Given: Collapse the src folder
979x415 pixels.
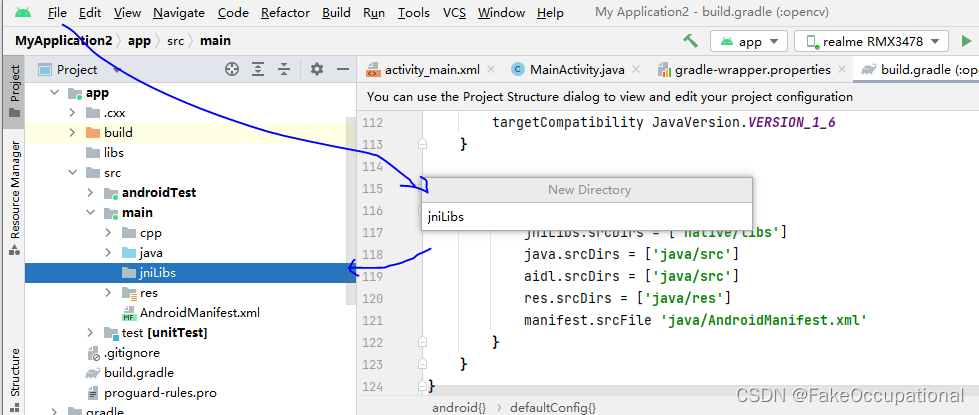Looking at the screenshot, I should click(x=72, y=173).
